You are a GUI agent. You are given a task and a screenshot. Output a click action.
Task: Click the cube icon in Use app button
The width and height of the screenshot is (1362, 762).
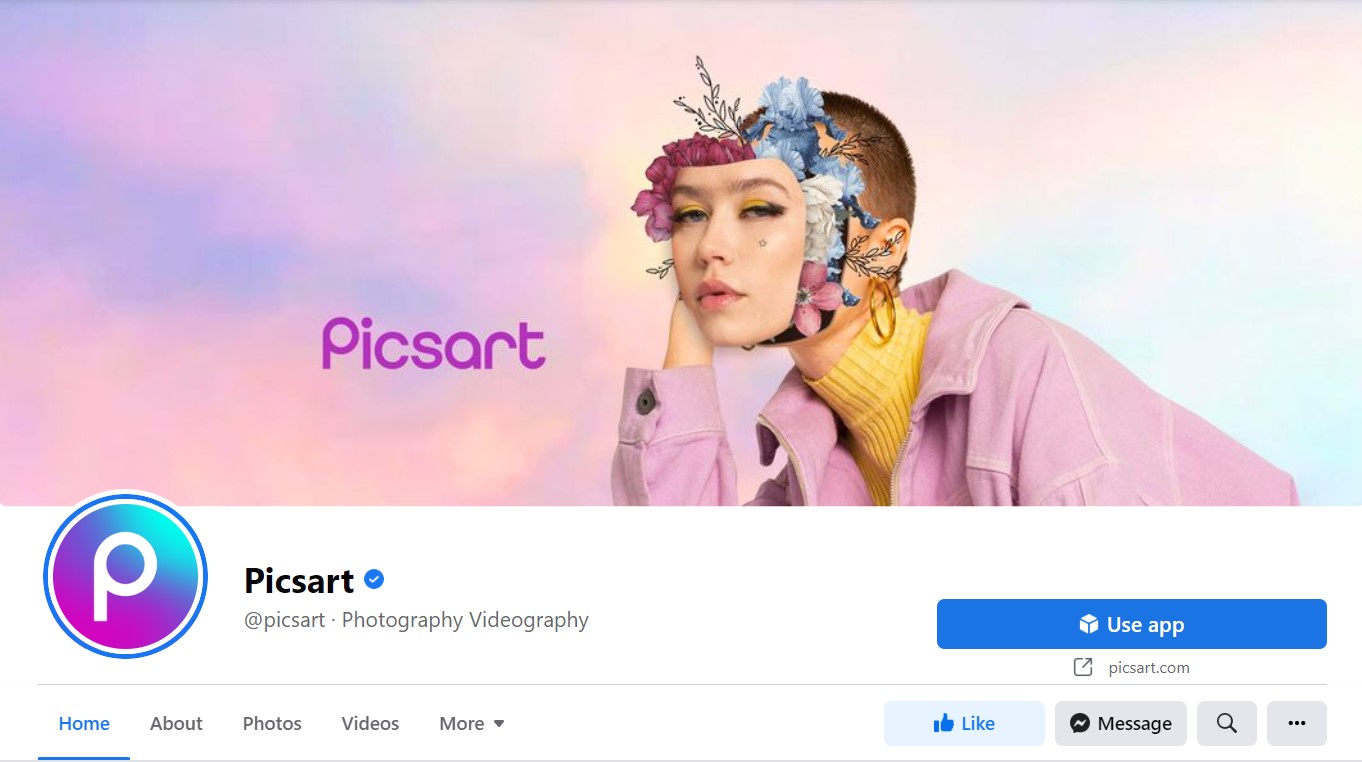coord(1089,625)
